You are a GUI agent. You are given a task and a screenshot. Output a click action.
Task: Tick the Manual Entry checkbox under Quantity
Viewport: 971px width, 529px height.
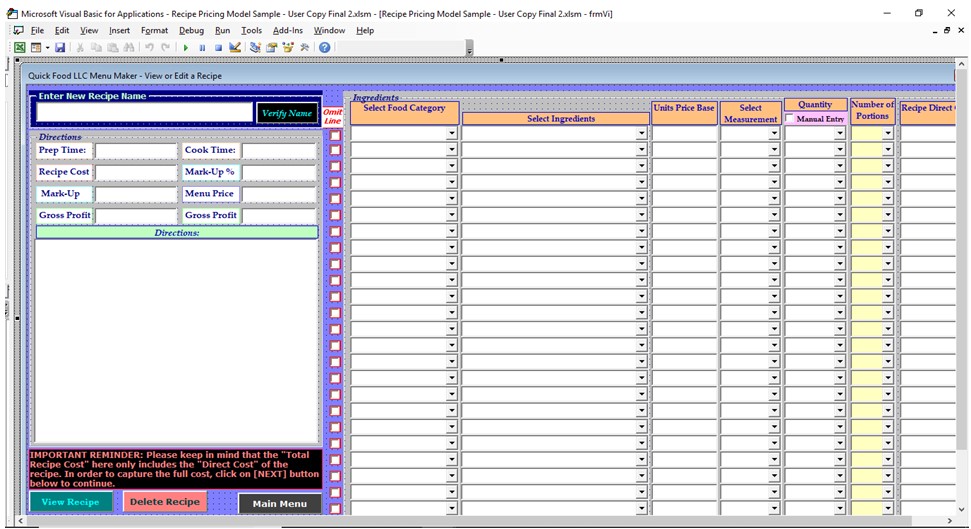(790, 118)
